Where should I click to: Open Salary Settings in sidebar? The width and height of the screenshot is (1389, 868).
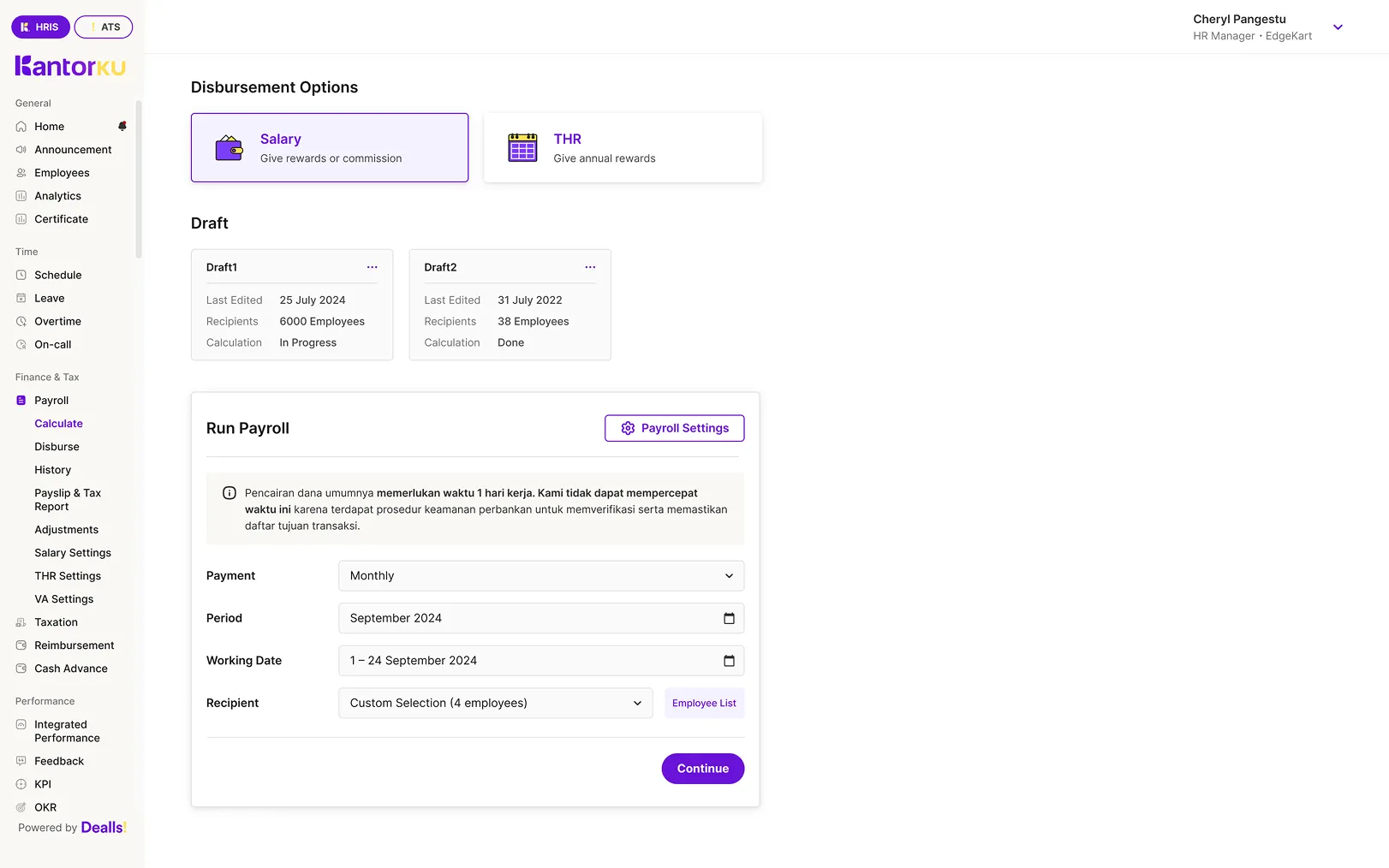73,553
